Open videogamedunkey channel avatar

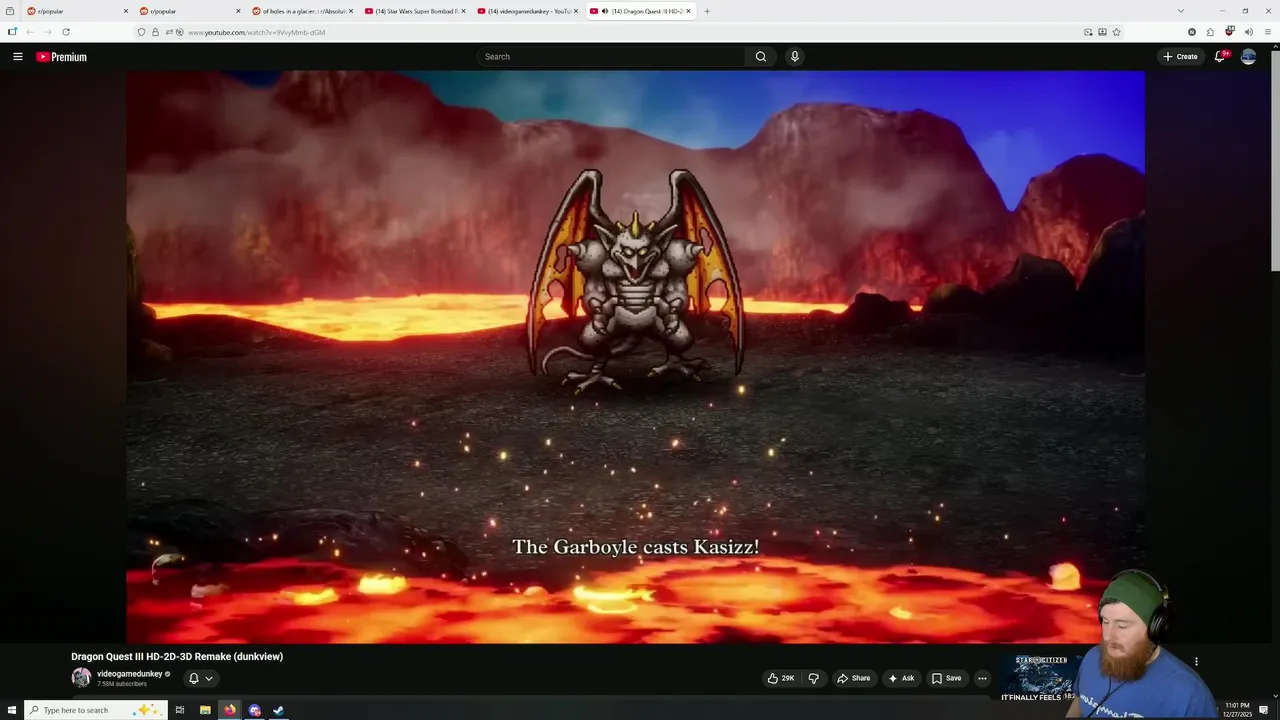pyautogui.click(x=81, y=678)
